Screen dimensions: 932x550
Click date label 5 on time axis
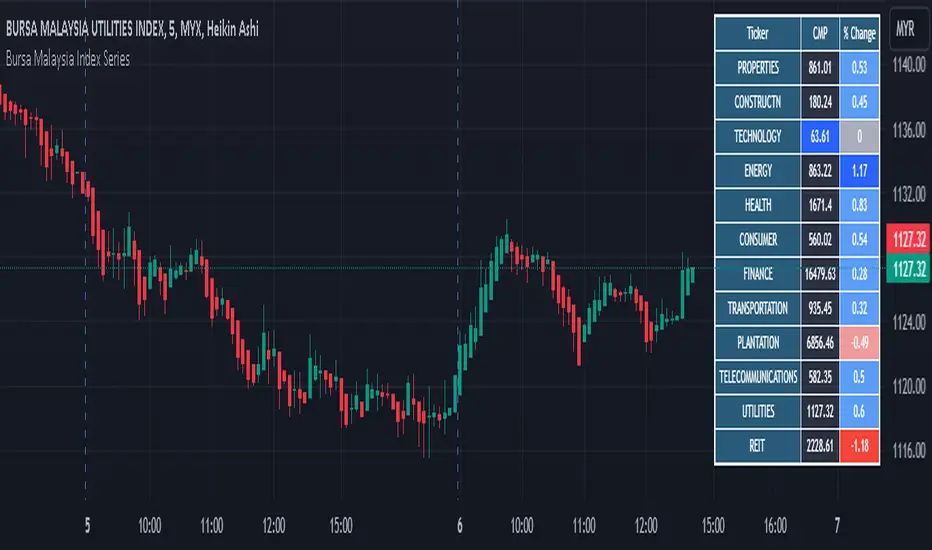click(87, 526)
